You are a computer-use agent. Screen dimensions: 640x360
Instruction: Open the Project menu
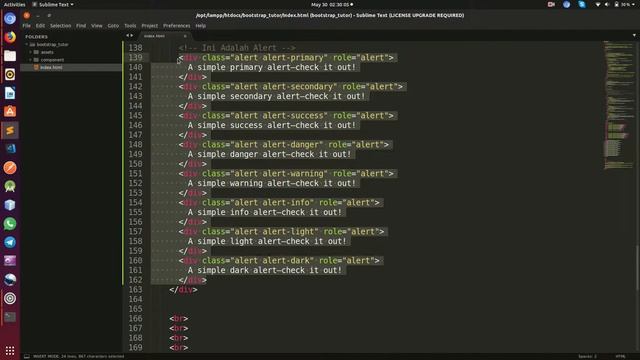pyautogui.click(x=149, y=26)
